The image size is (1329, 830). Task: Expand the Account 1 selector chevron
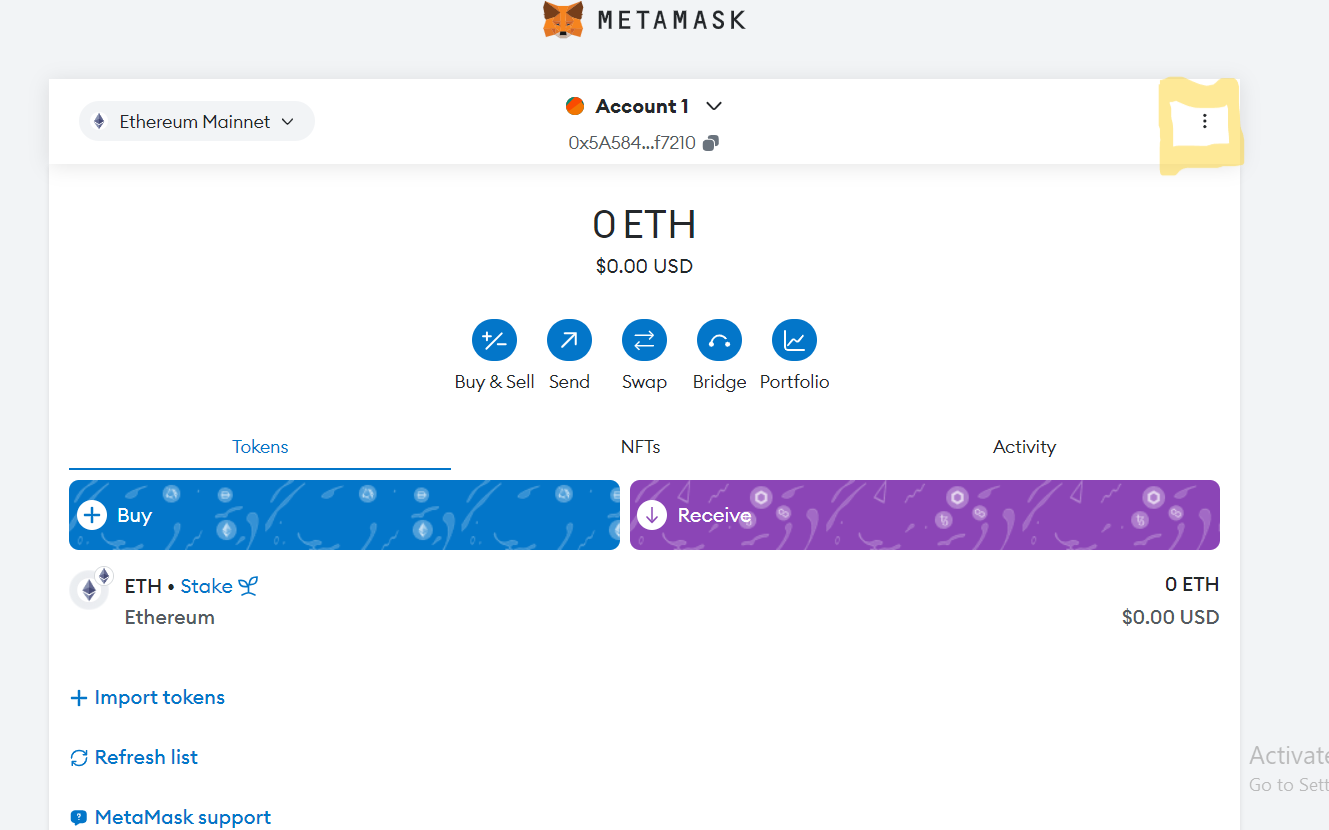click(x=714, y=106)
